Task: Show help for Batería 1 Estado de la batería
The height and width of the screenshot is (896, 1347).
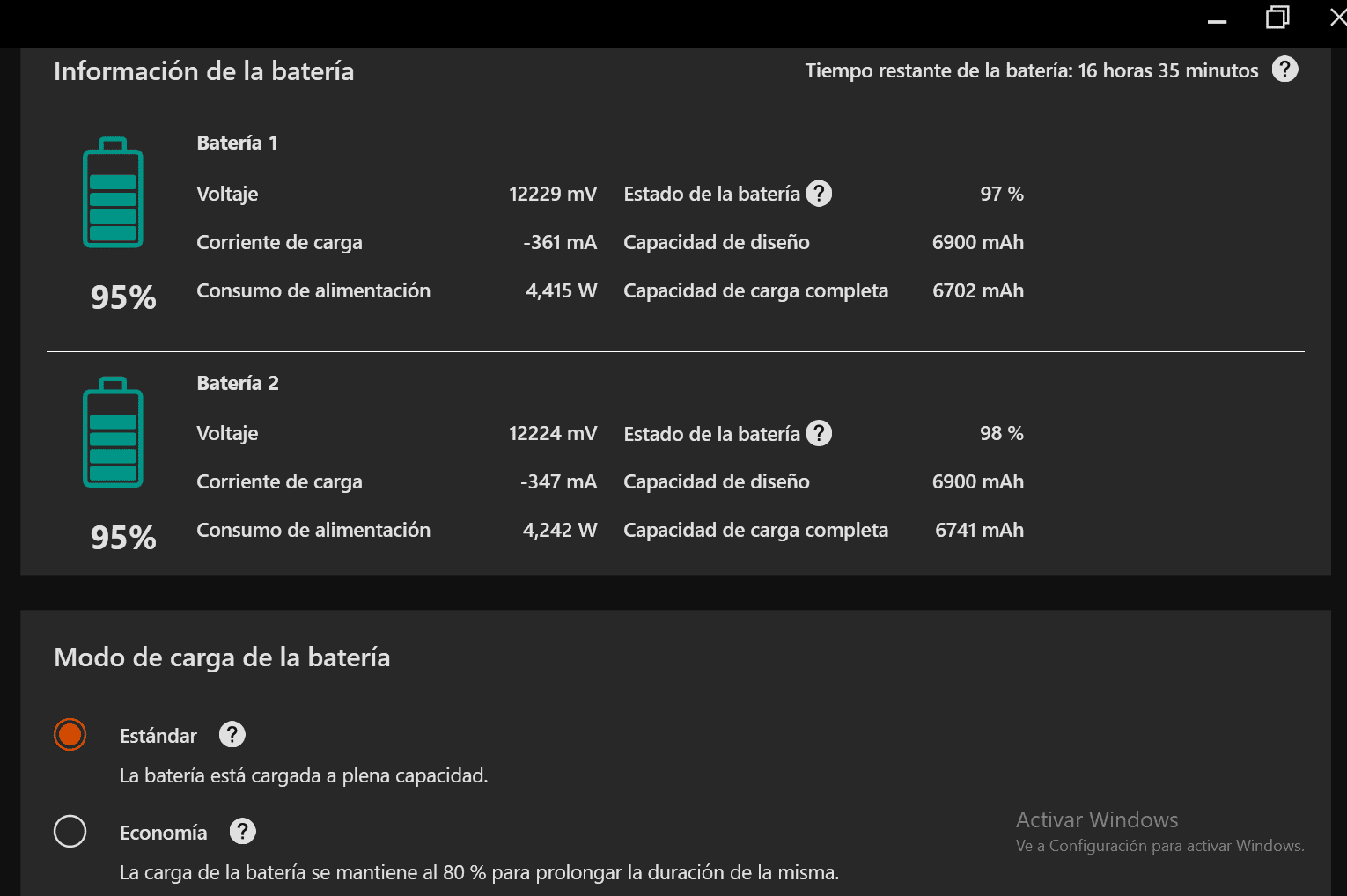Action: coord(819,194)
